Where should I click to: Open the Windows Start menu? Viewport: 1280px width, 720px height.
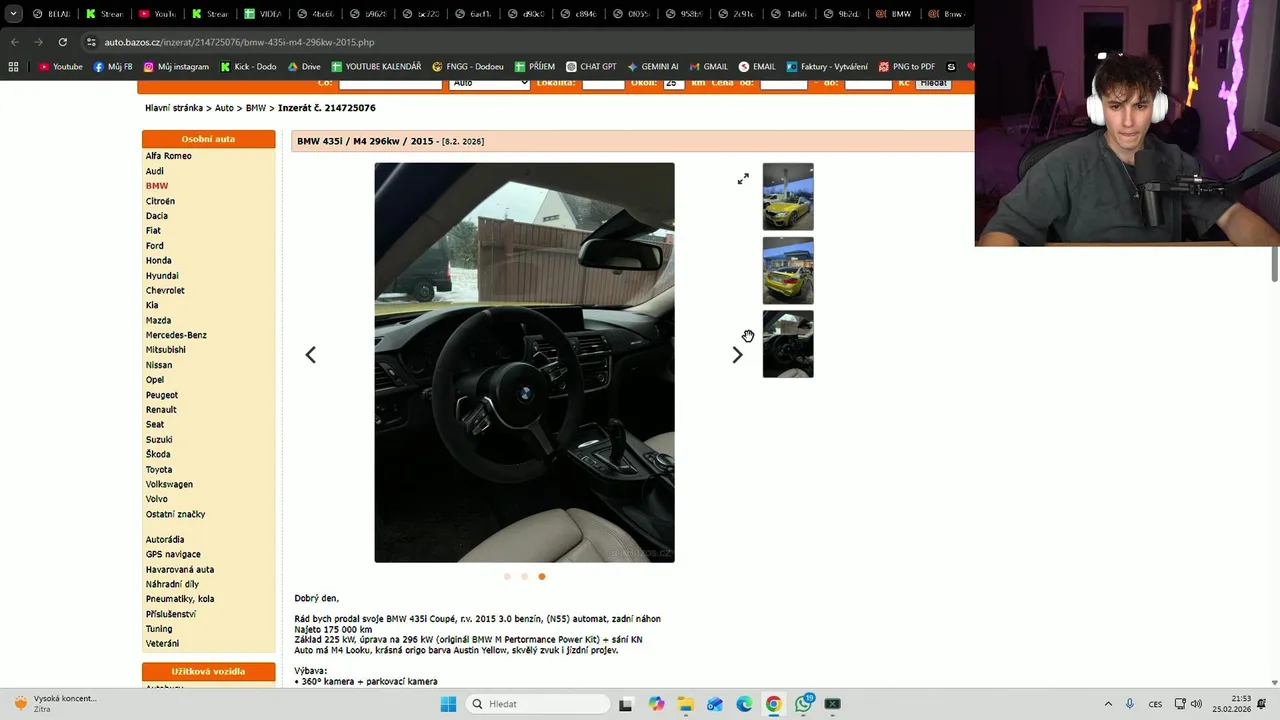pos(448,704)
